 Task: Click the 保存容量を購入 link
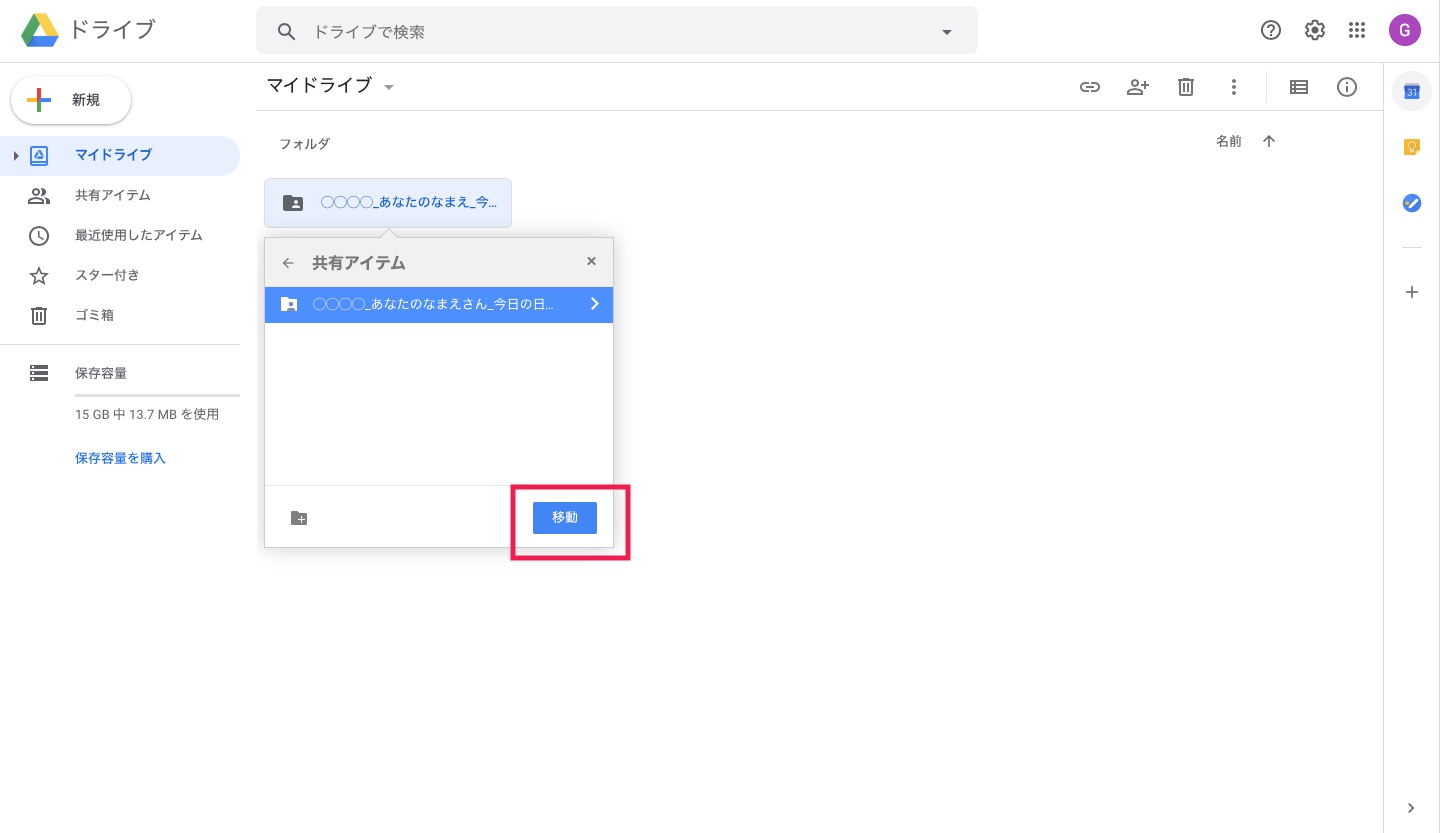tap(120, 458)
